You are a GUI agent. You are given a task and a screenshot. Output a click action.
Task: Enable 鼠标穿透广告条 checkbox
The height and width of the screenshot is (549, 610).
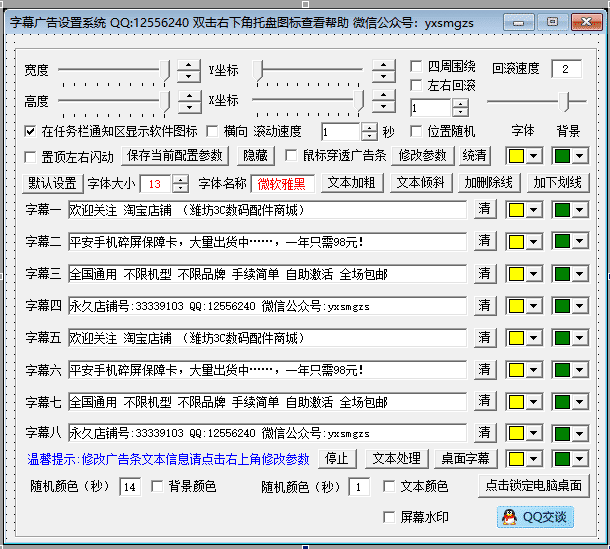[x=291, y=155]
